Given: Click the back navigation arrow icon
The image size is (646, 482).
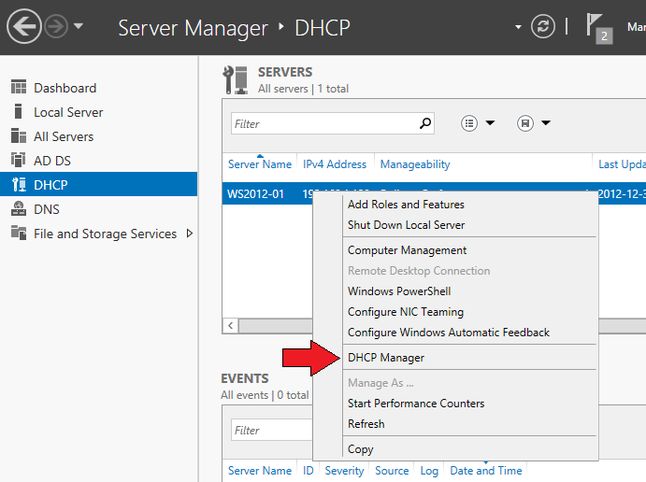Looking at the screenshot, I should 24,27.
